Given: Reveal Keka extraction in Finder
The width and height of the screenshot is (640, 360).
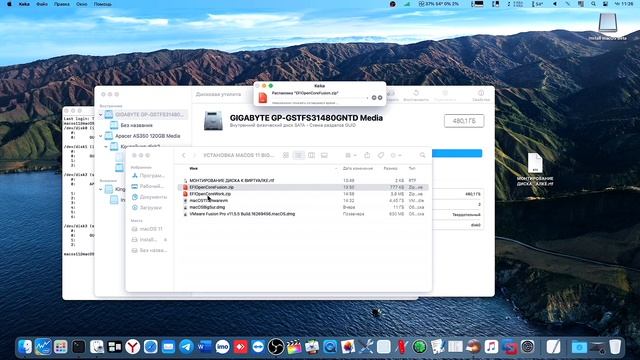Looking at the screenshot, I should [380, 98].
